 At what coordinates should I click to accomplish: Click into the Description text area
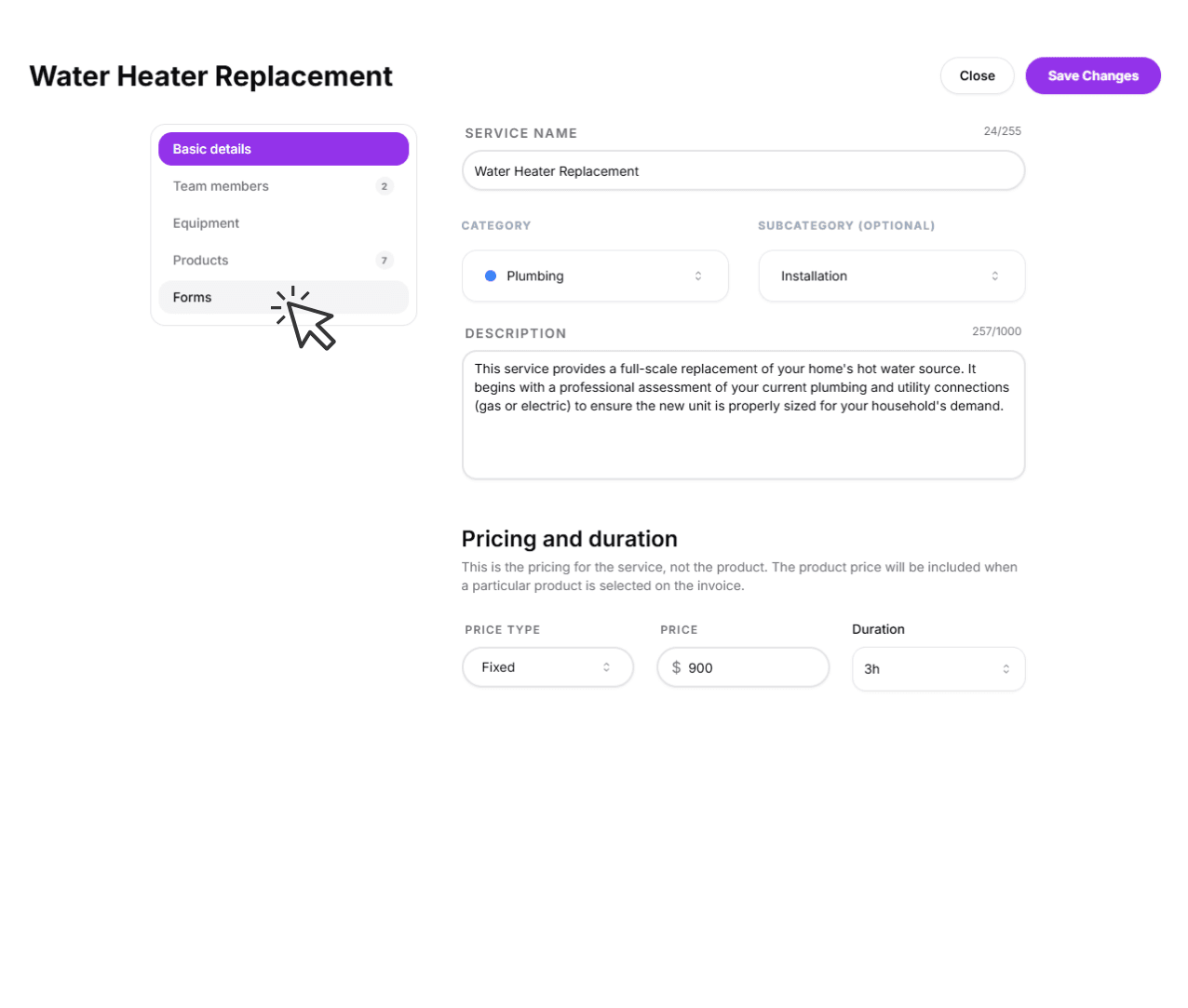click(743, 437)
